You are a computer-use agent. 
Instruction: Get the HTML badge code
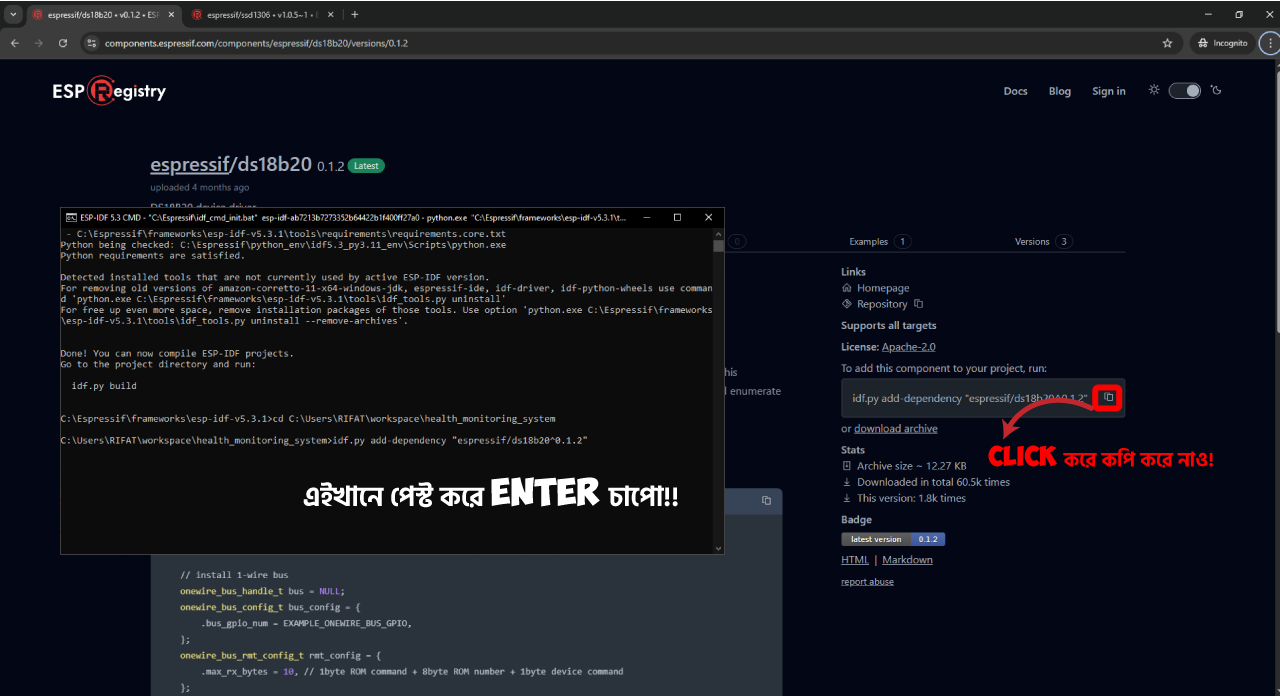(855, 560)
